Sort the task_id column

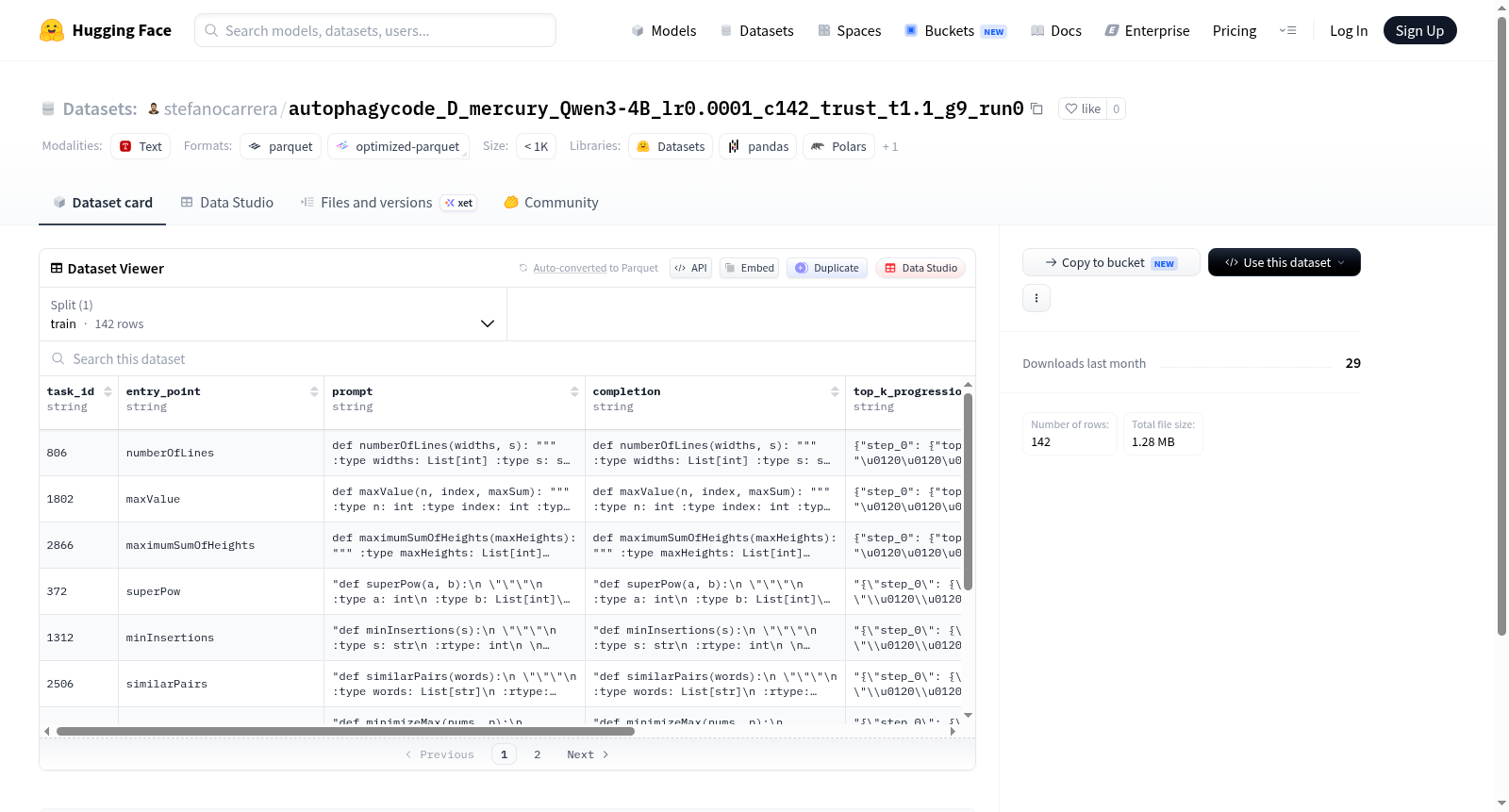pos(108,391)
